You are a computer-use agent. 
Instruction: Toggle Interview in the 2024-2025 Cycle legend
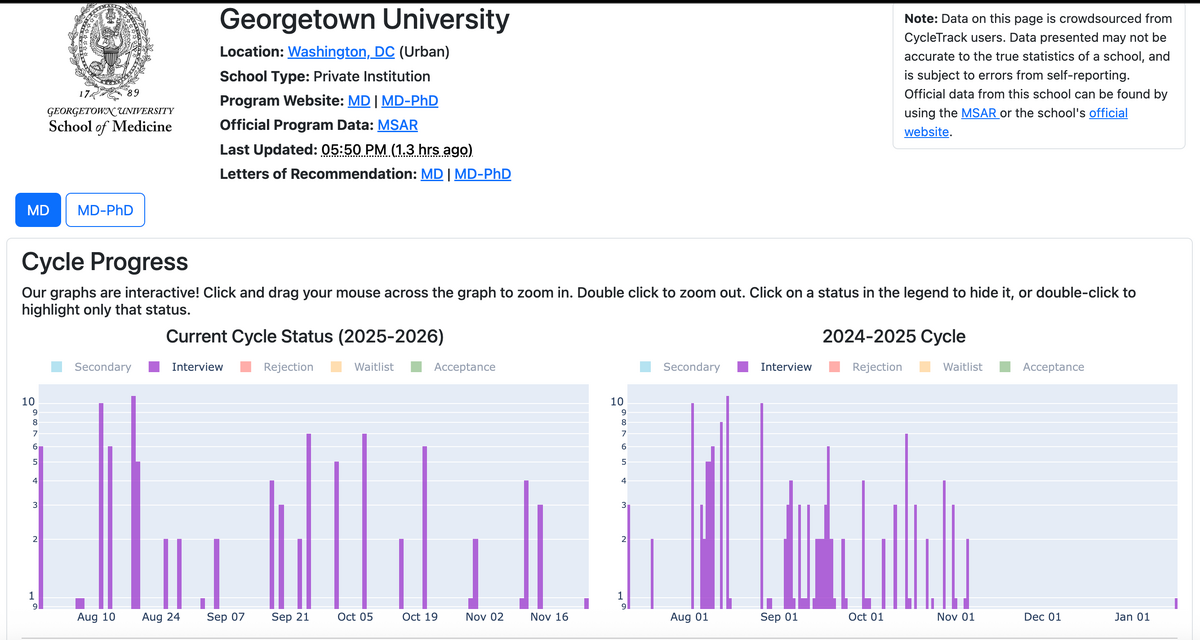(x=775, y=367)
